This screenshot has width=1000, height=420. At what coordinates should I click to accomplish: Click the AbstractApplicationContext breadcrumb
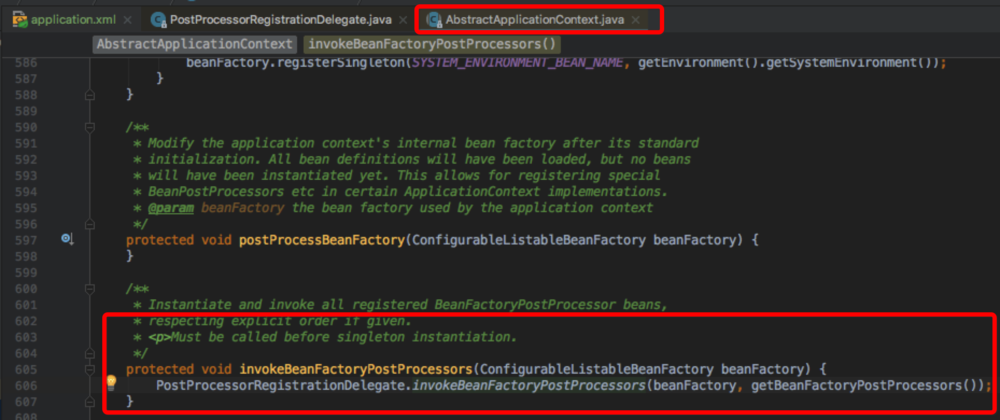tap(195, 44)
